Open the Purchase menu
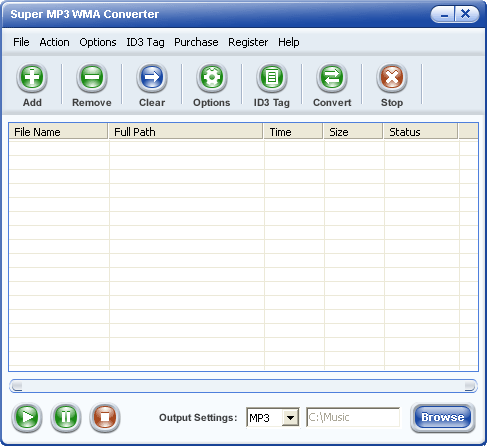The height and width of the screenshot is (446, 487). tap(196, 42)
